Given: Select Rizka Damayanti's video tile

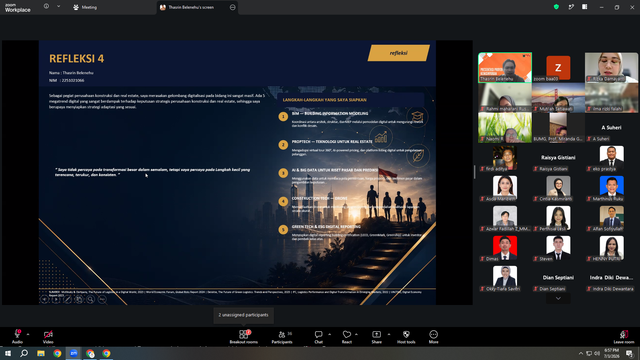Looking at the screenshot, I should (x=611, y=67).
